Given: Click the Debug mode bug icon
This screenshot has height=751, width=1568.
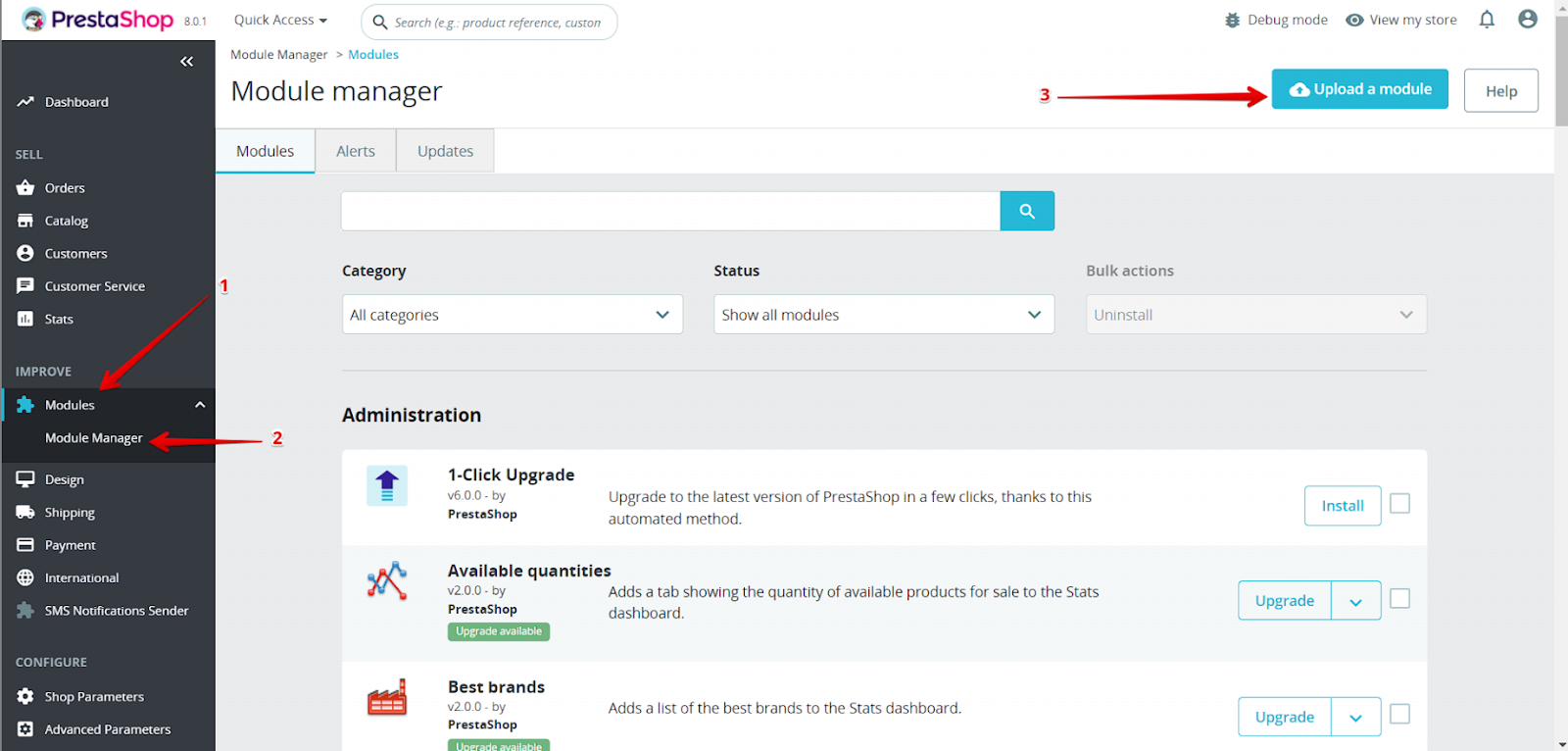Looking at the screenshot, I should click(x=1233, y=20).
